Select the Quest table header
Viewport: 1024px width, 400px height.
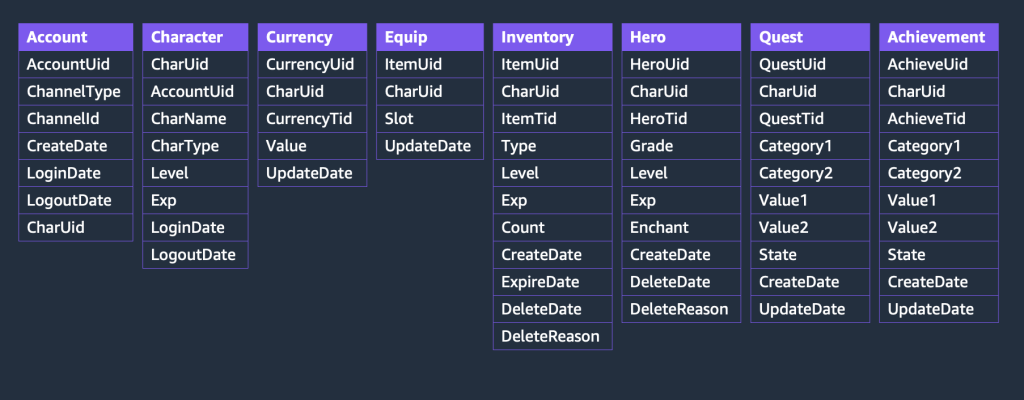810,37
